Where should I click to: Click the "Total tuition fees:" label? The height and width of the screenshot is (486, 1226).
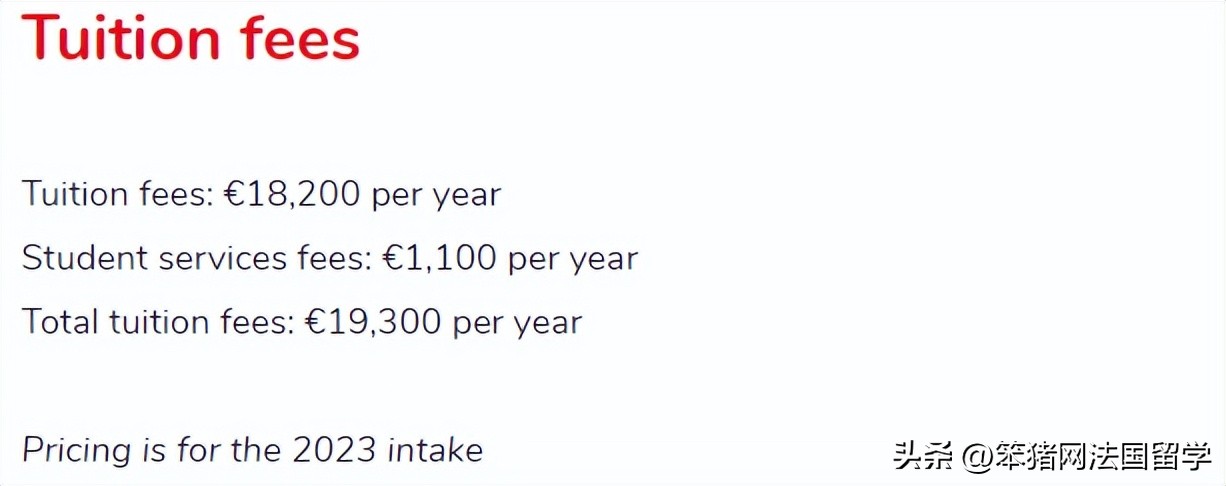[159, 322]
